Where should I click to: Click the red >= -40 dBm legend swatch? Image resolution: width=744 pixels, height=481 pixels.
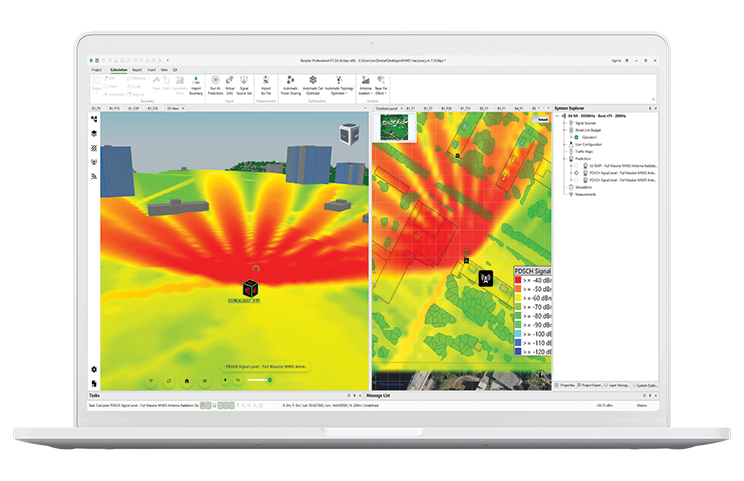click(x=518, y=280)
